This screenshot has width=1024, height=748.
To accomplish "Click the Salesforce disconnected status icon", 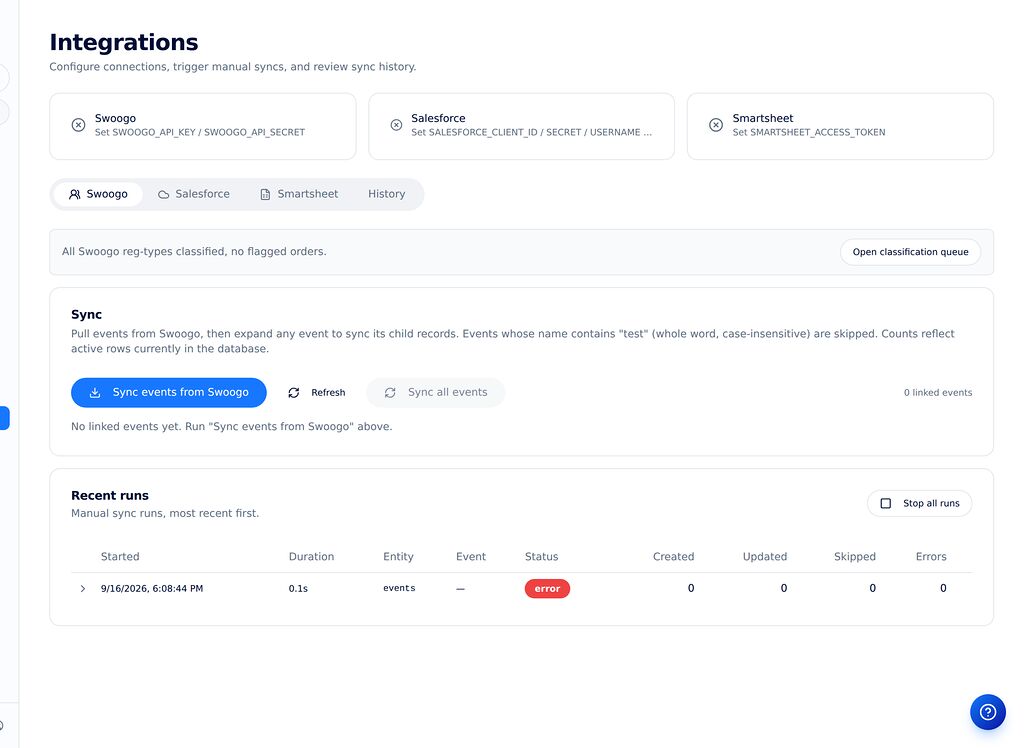I will [x=396, y=125].
